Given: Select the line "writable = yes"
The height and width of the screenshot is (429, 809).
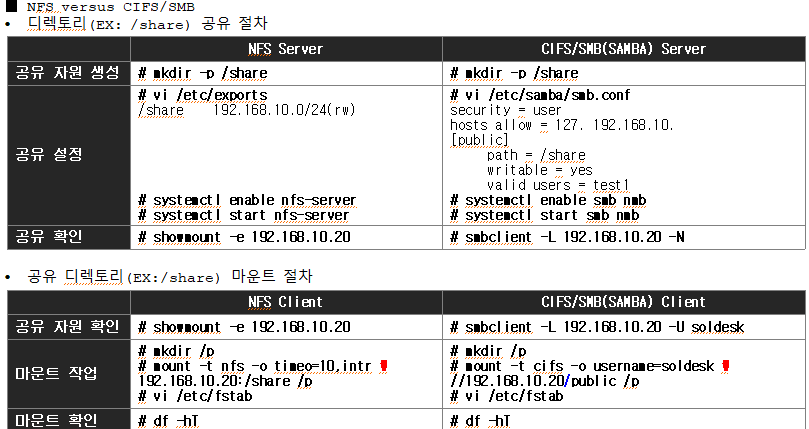Looking at the screenshot, I should (540, 170).
